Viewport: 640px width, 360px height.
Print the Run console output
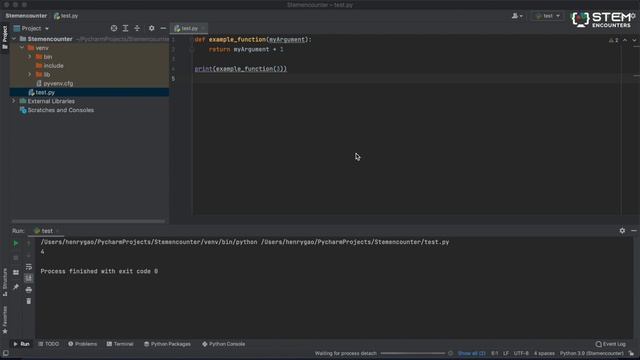(29, 290)
